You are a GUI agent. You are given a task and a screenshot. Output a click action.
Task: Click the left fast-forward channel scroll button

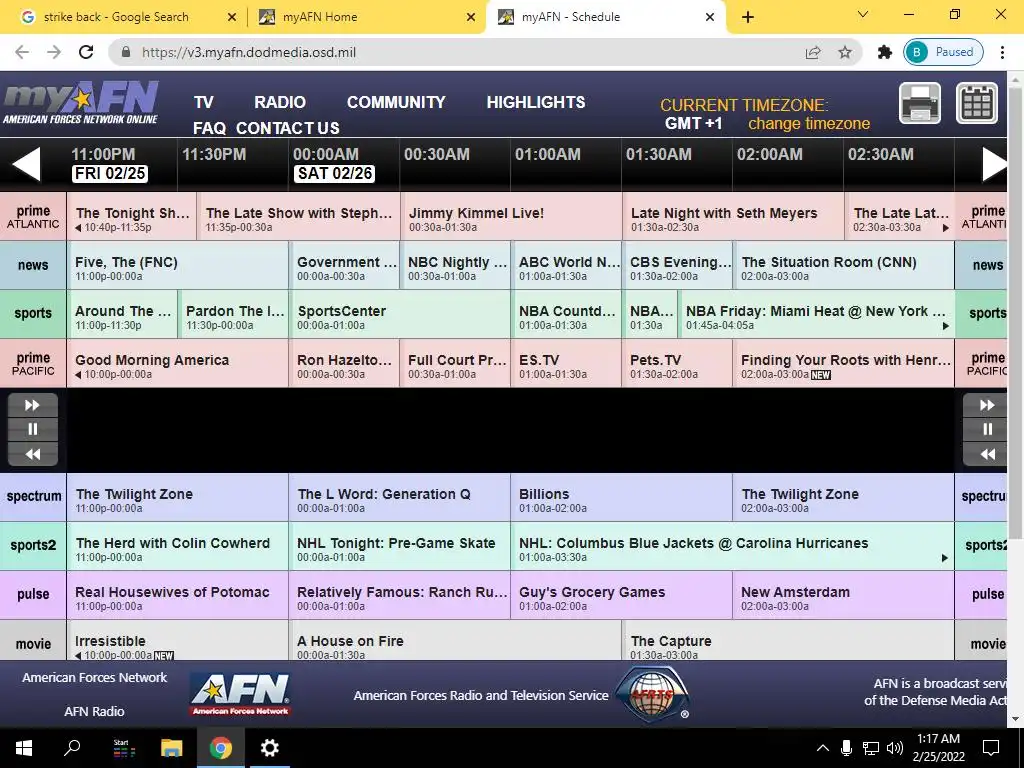(x=33, y=405)
